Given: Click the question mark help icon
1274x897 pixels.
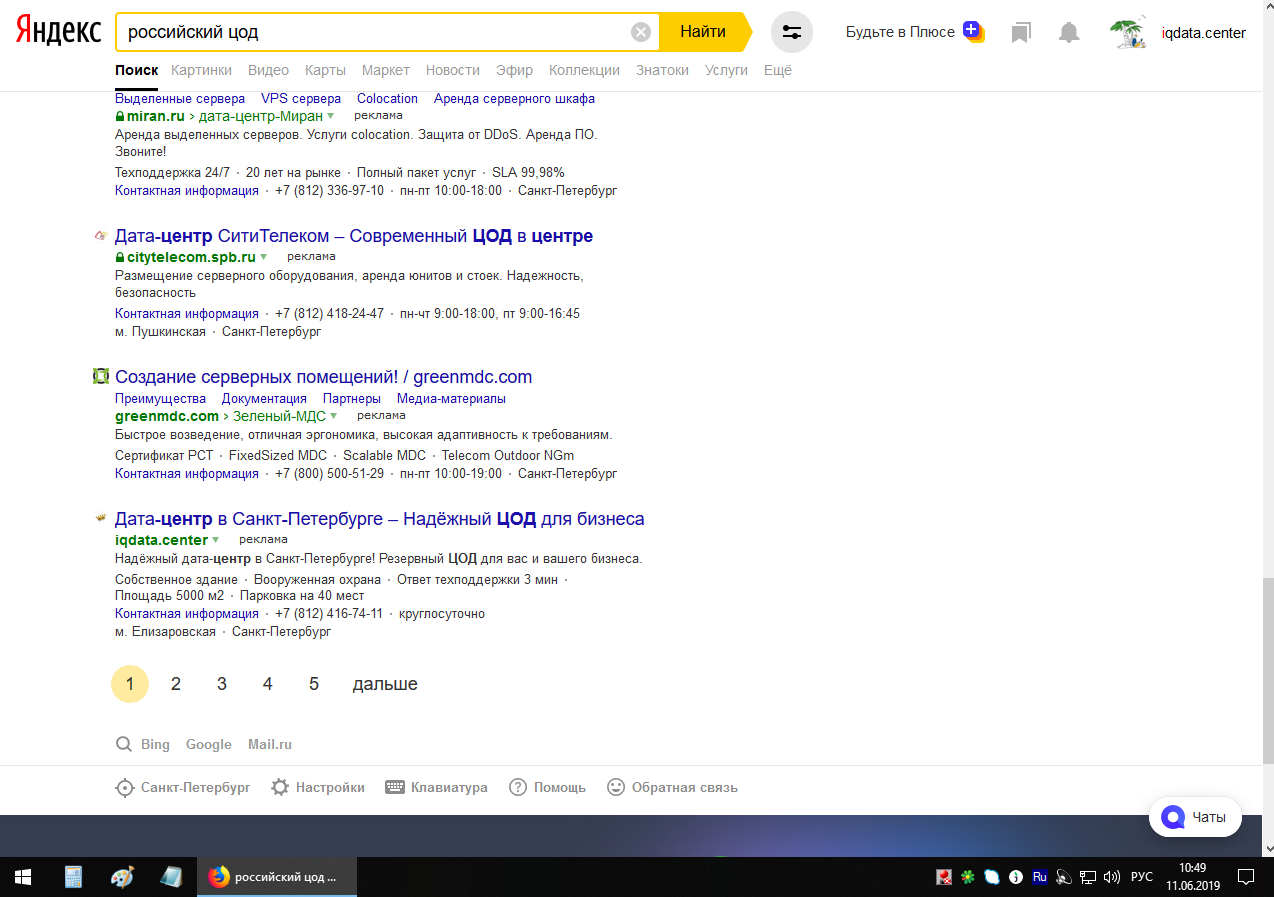Looking at the screenshot, I should pos(518,787).
